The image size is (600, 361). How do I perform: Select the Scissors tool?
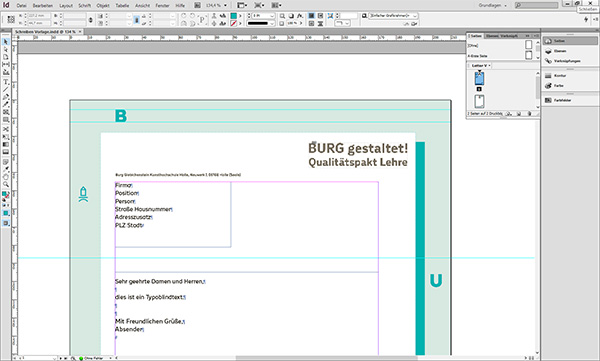(x=6, y=129)
